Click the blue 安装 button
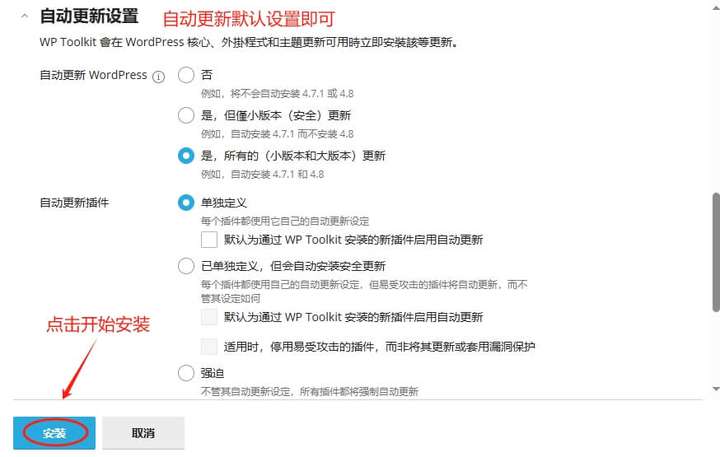 [54, 433]
